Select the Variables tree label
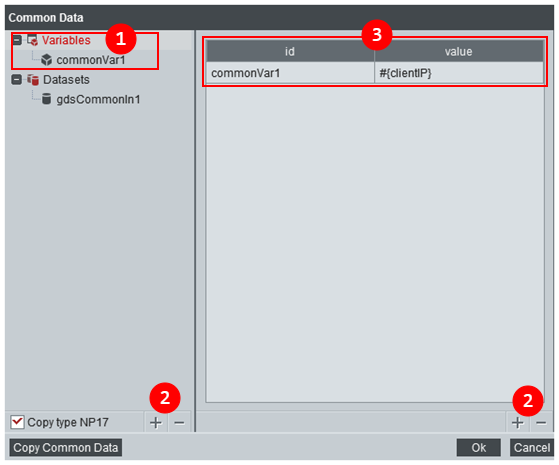This screenshot has height=465, width=559. (66, 40)
